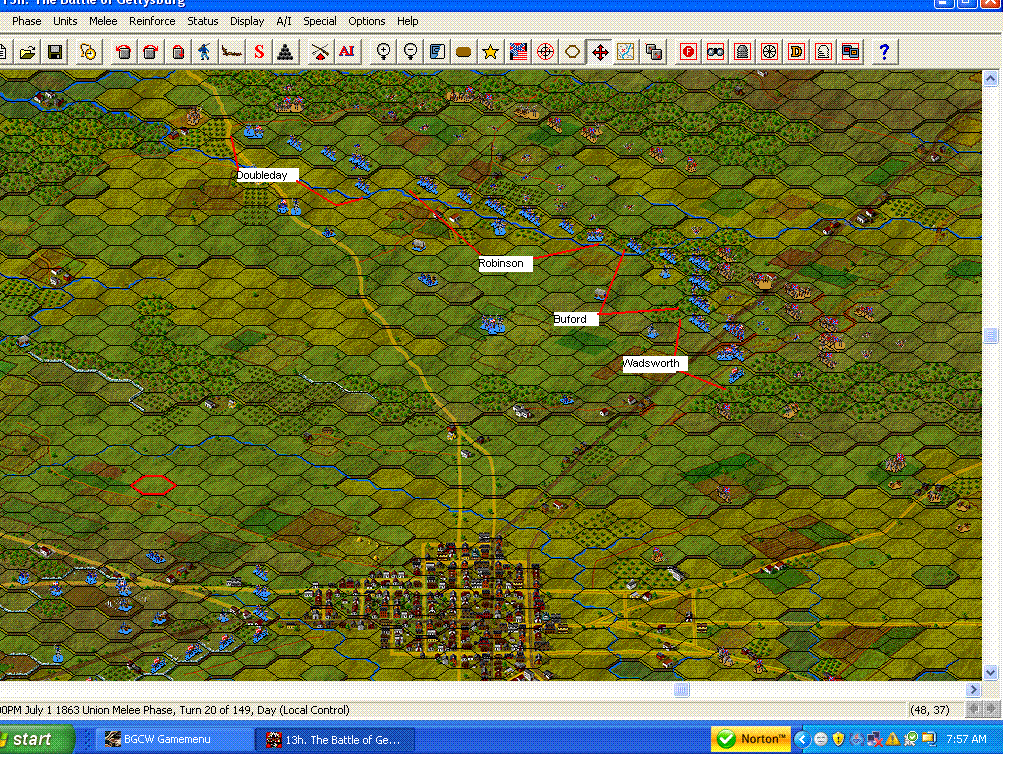
Task: Open the Status menu
Action: [202, 21]
